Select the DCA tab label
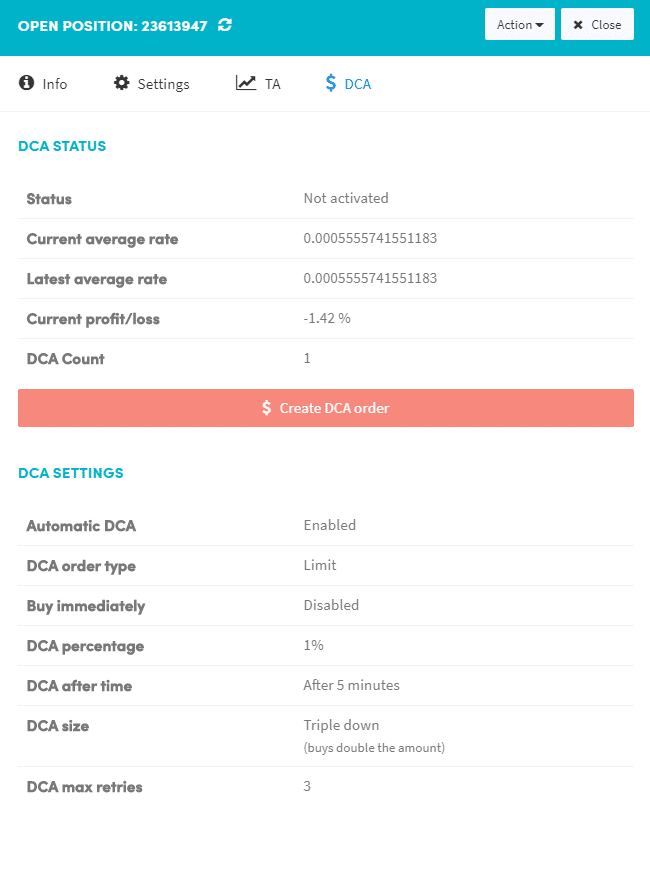Image resolution: width=650 pixels, height=869 pixels. (x=358, y=84)
